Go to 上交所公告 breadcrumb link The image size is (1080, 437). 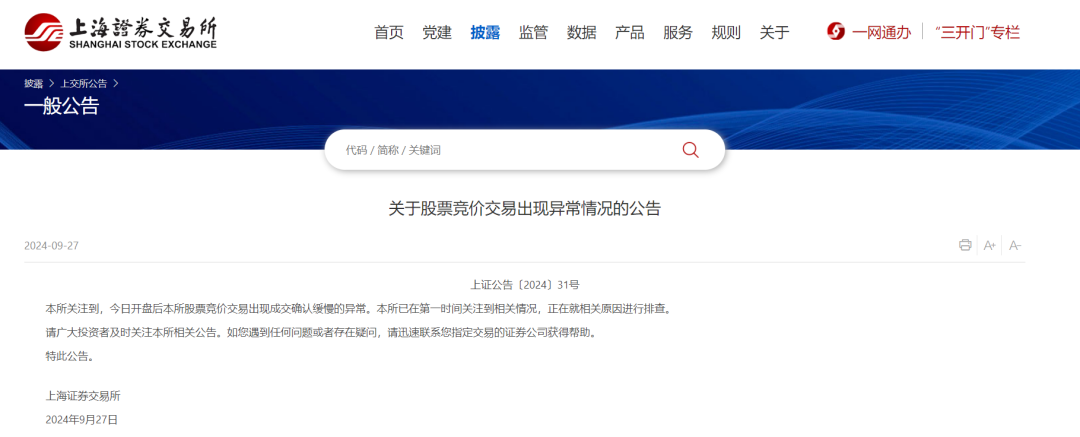(x=84, y=83)
